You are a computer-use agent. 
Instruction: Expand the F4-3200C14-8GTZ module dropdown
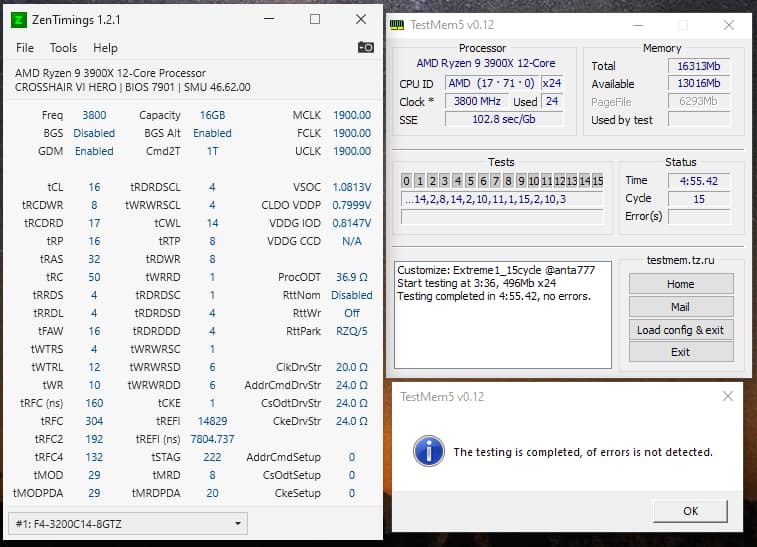pos(128,524)
